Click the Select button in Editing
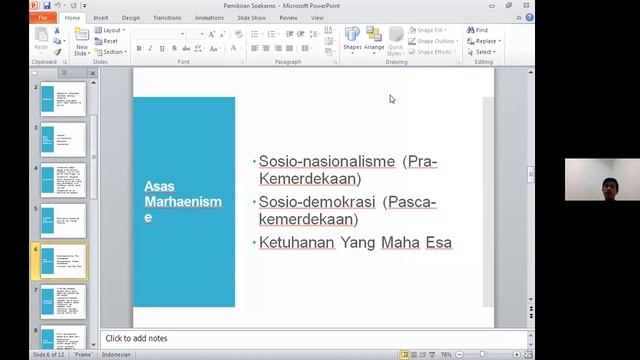Viewport: 640px width, 360px height. point(482,52)
